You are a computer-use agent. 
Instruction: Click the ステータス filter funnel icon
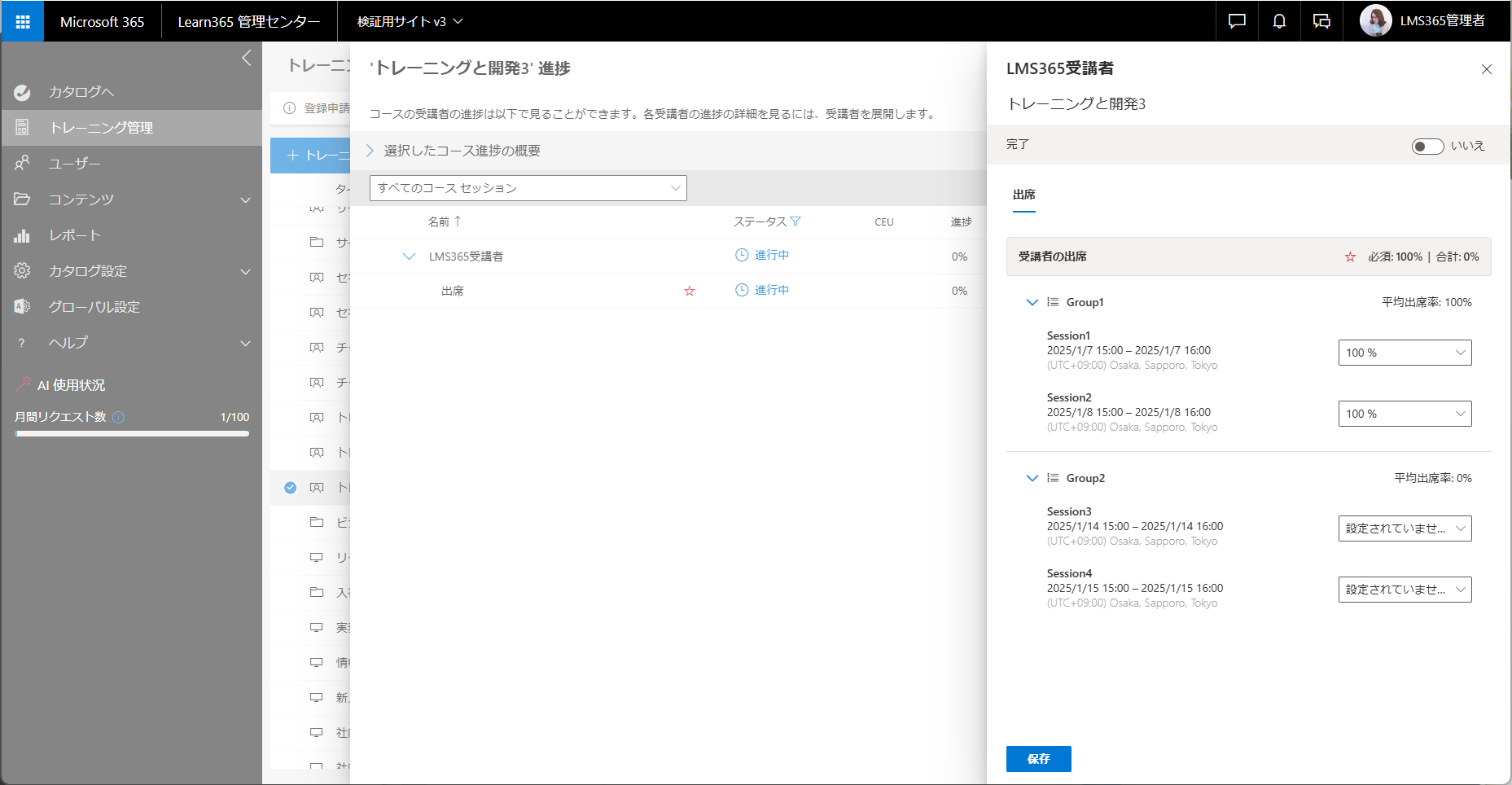click(795, 221)
